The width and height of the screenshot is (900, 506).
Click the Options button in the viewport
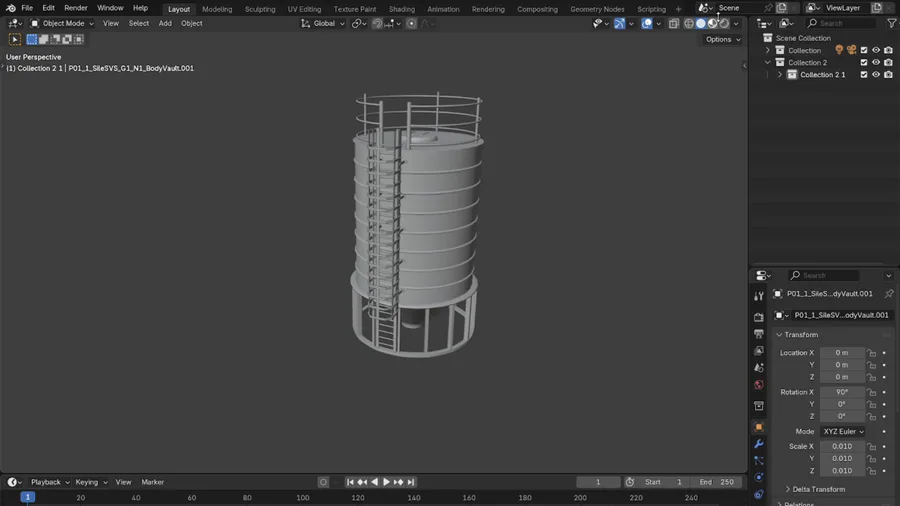click(x=722, y=40)
